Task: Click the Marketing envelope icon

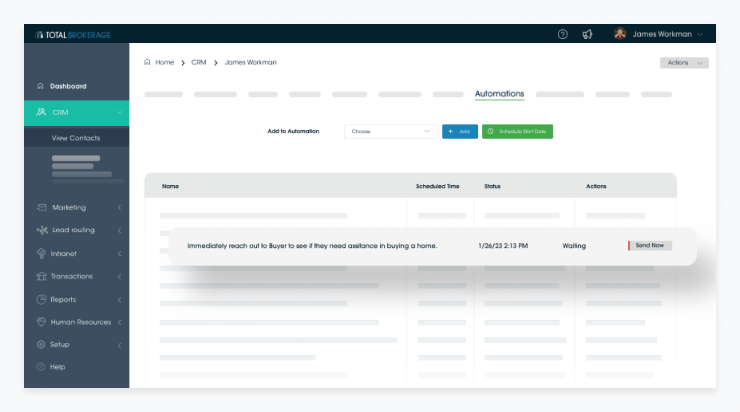Action: 41,207
